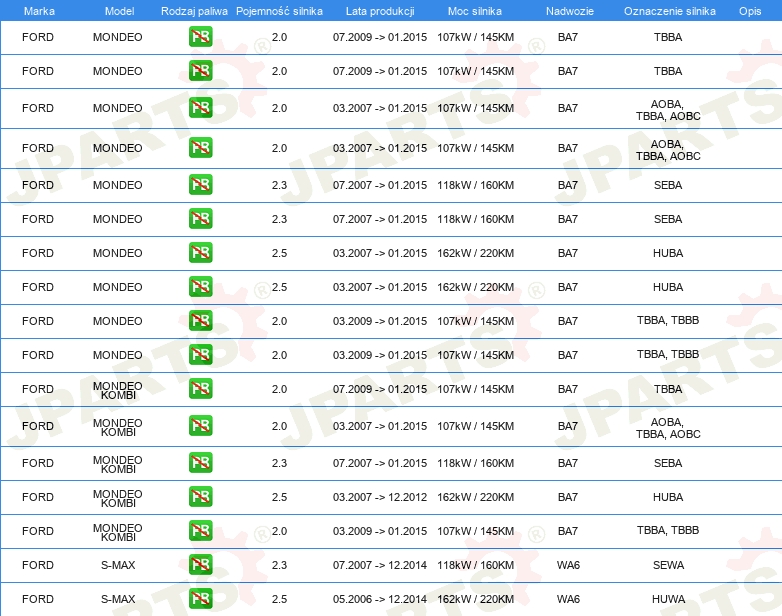
Task: Click 'WA6' body code in the HUWA row
Action: [x=568, y=599]
